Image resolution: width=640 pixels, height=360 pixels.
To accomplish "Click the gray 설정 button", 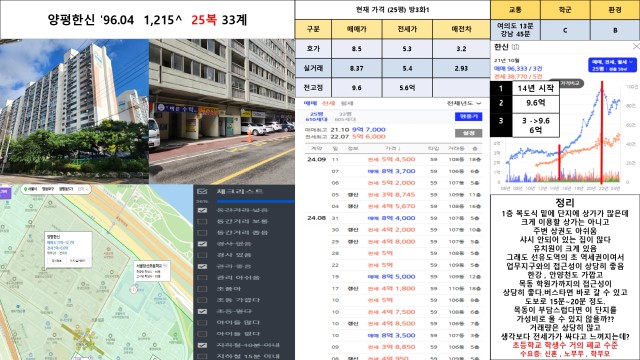I will coord(468,133).
